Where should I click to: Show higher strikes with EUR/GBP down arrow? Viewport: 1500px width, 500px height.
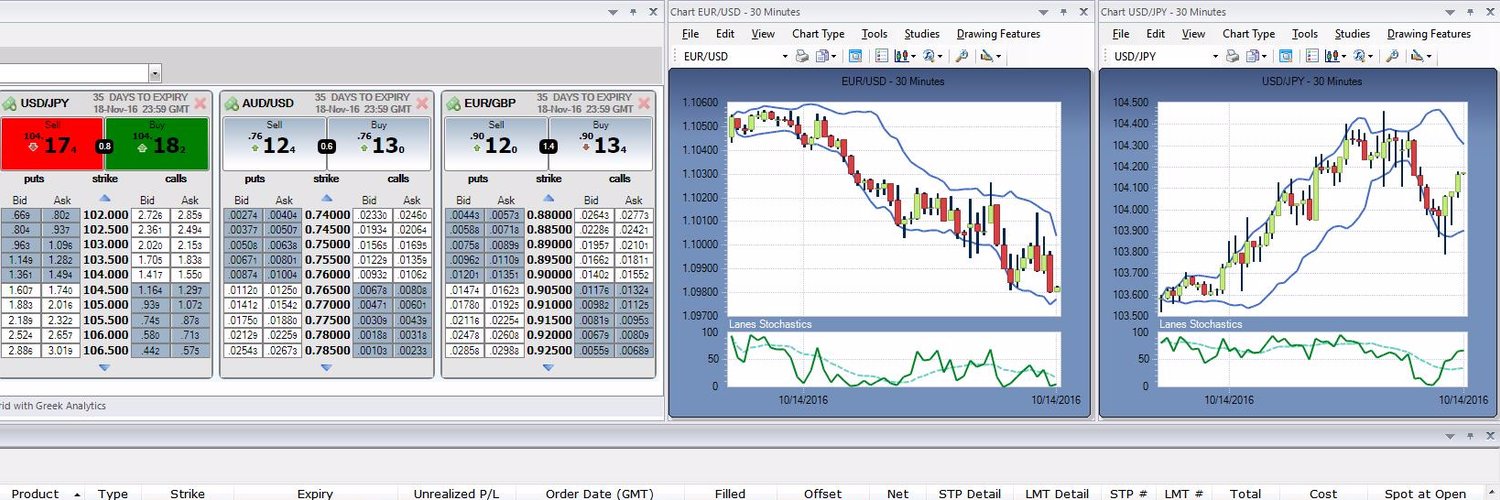pyautogui.click(x=548, y=367)
